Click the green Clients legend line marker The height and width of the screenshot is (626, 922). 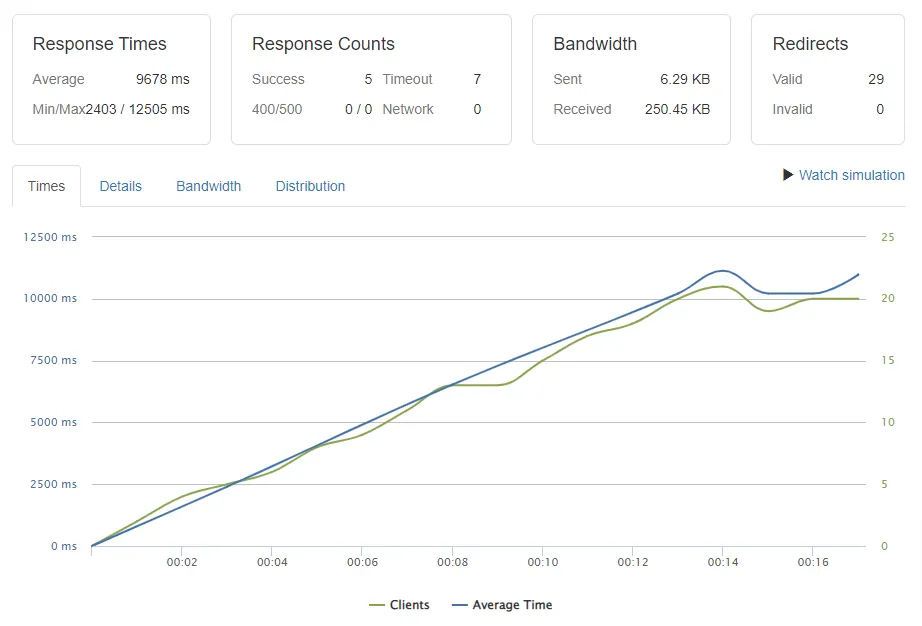click(377, 605)
